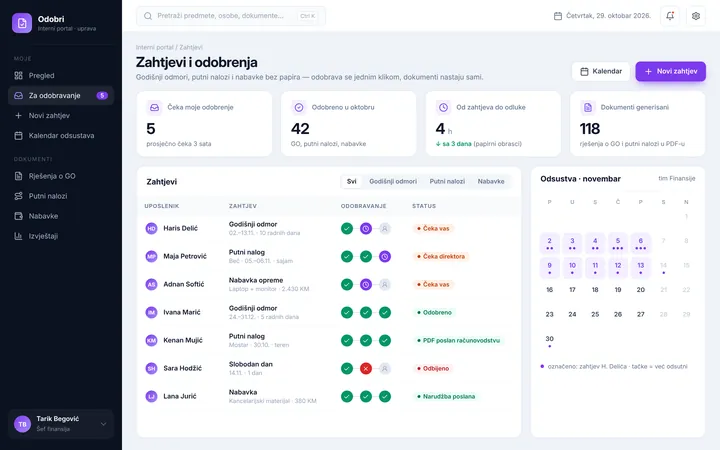This screenshot has height=450, width=720.
Task: Click the purple Novi zahtjev button
Action: (x=670, y=71)
